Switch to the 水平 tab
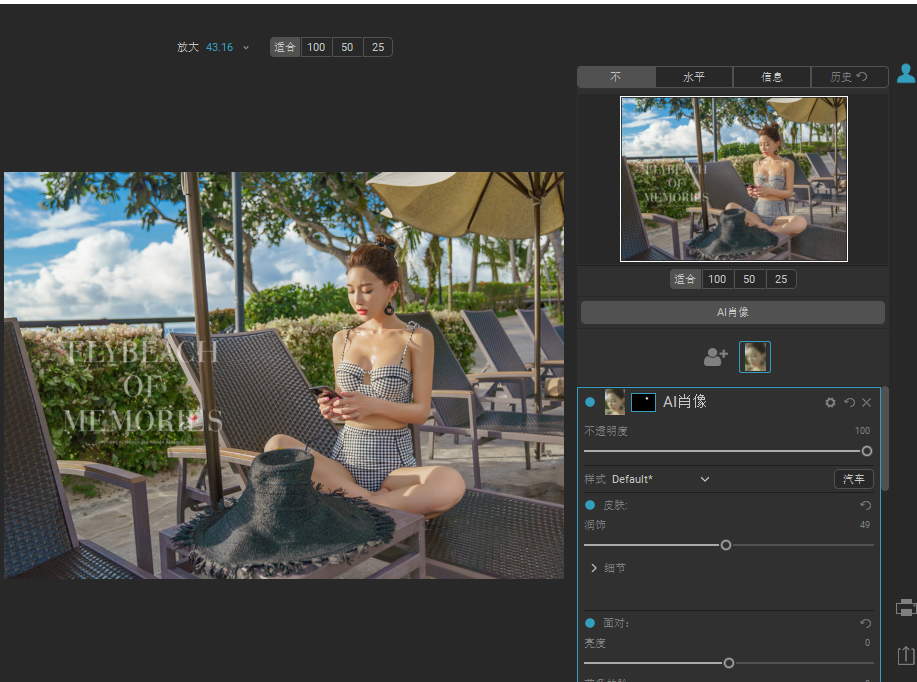The width and height of the screenshot is (917, 682). (694, 77)
